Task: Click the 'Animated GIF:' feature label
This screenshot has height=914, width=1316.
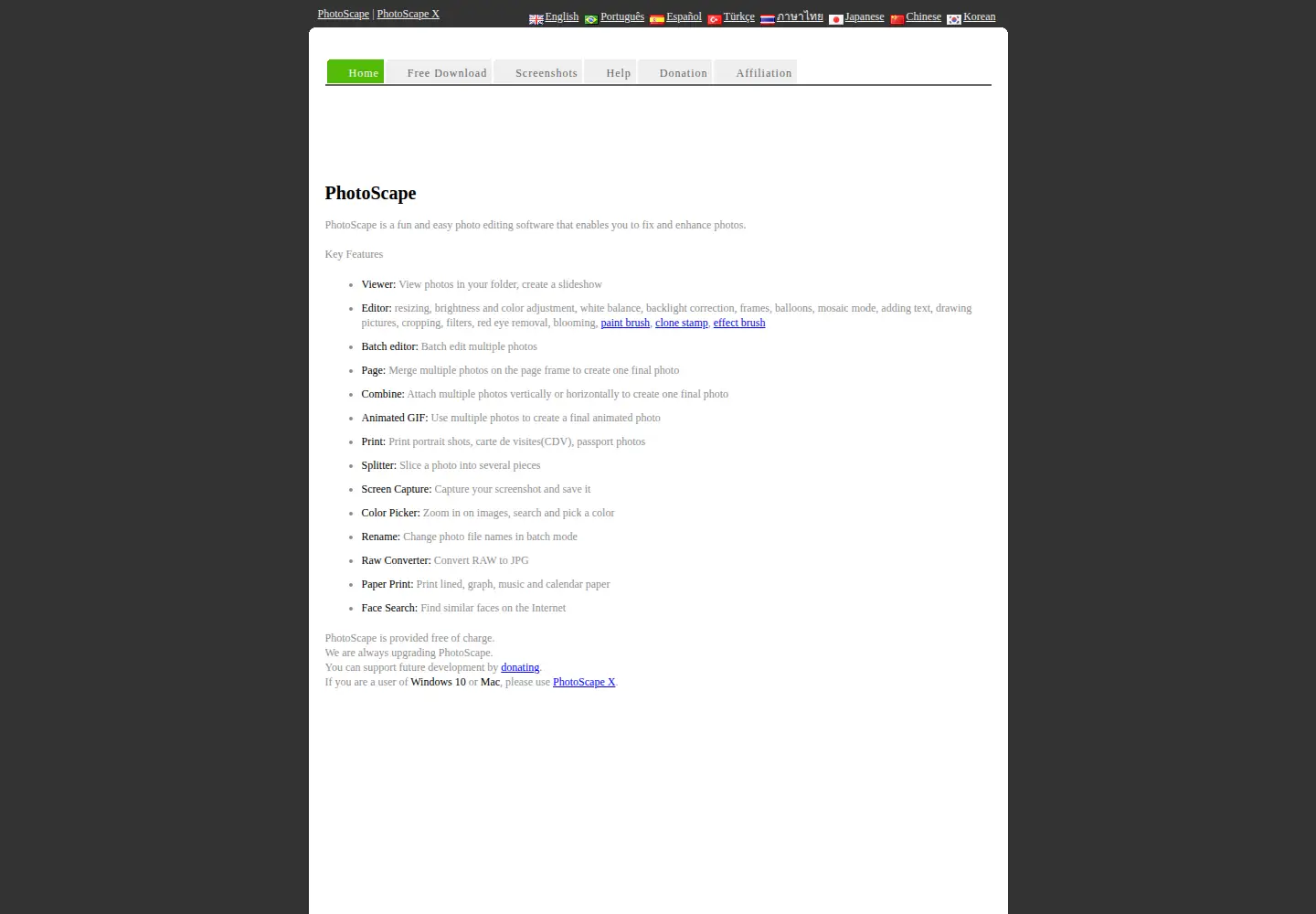Action: (x=395, y=418)
